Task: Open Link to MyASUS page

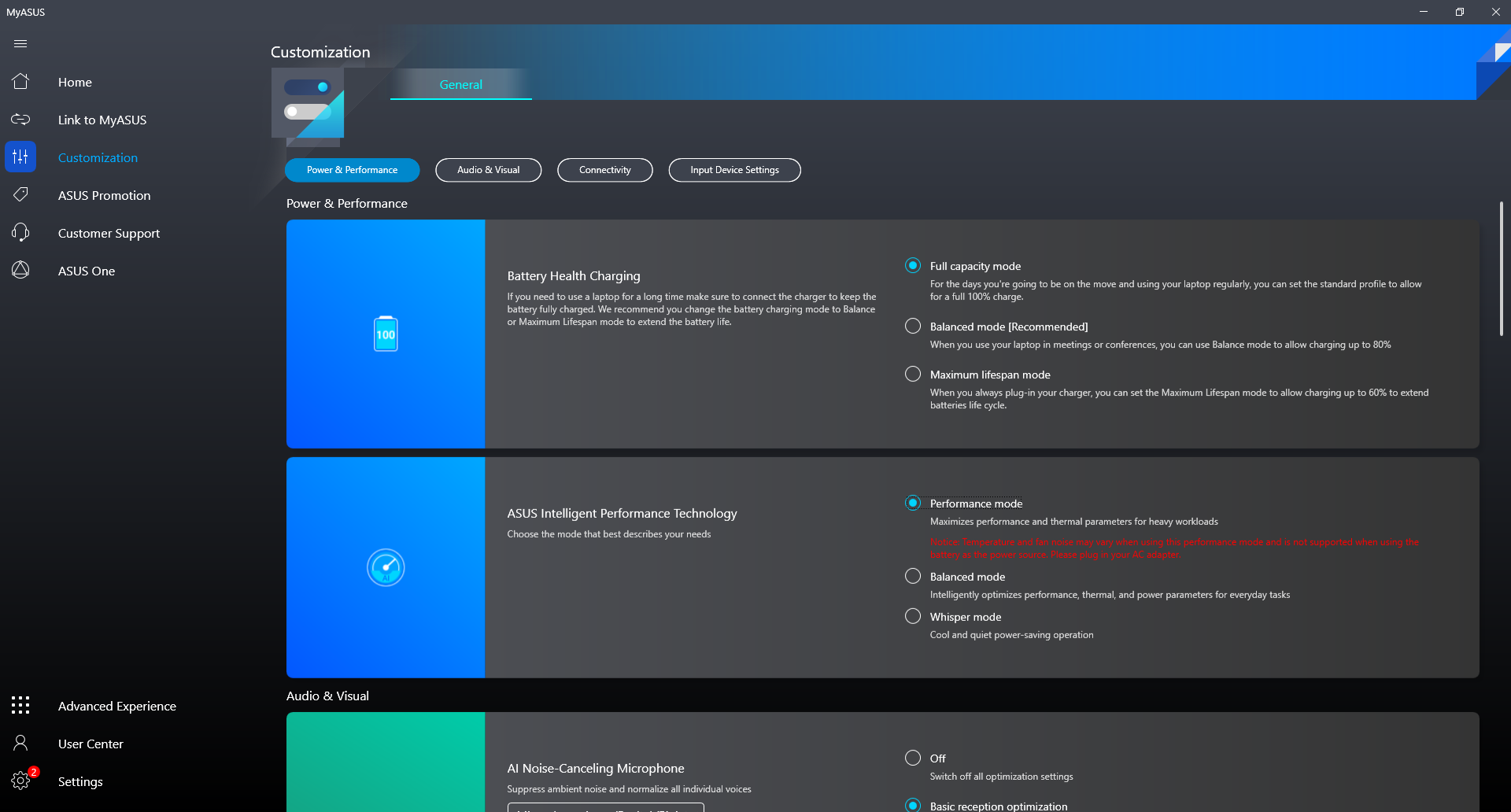Action: point(102,120)
